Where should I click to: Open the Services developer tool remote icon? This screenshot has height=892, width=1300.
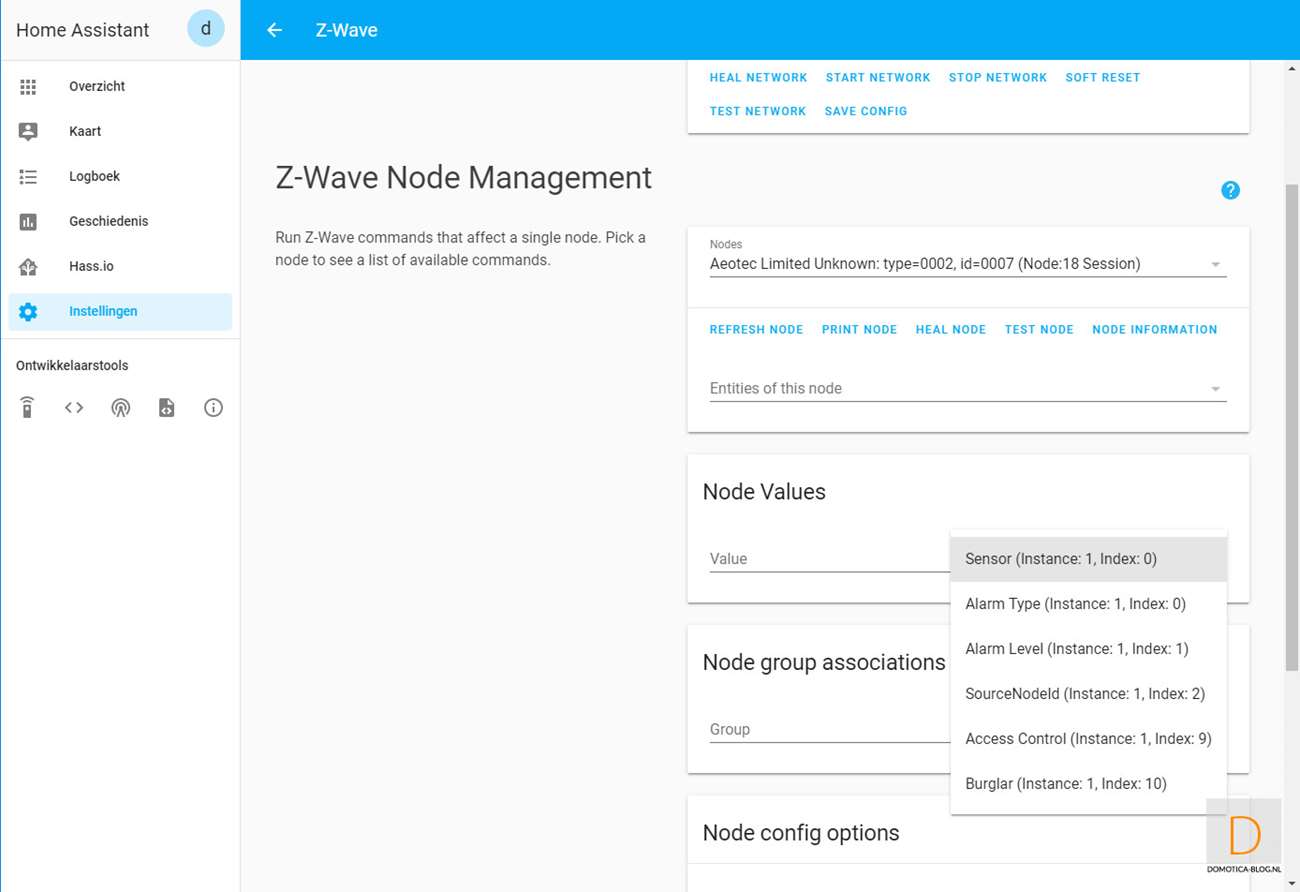[27, 408]
